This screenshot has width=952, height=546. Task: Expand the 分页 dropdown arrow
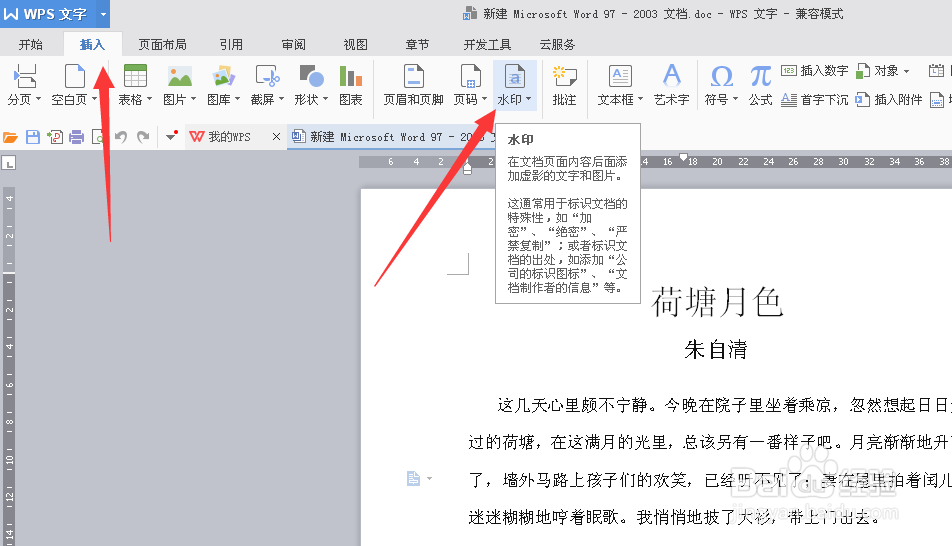(39, 99)
